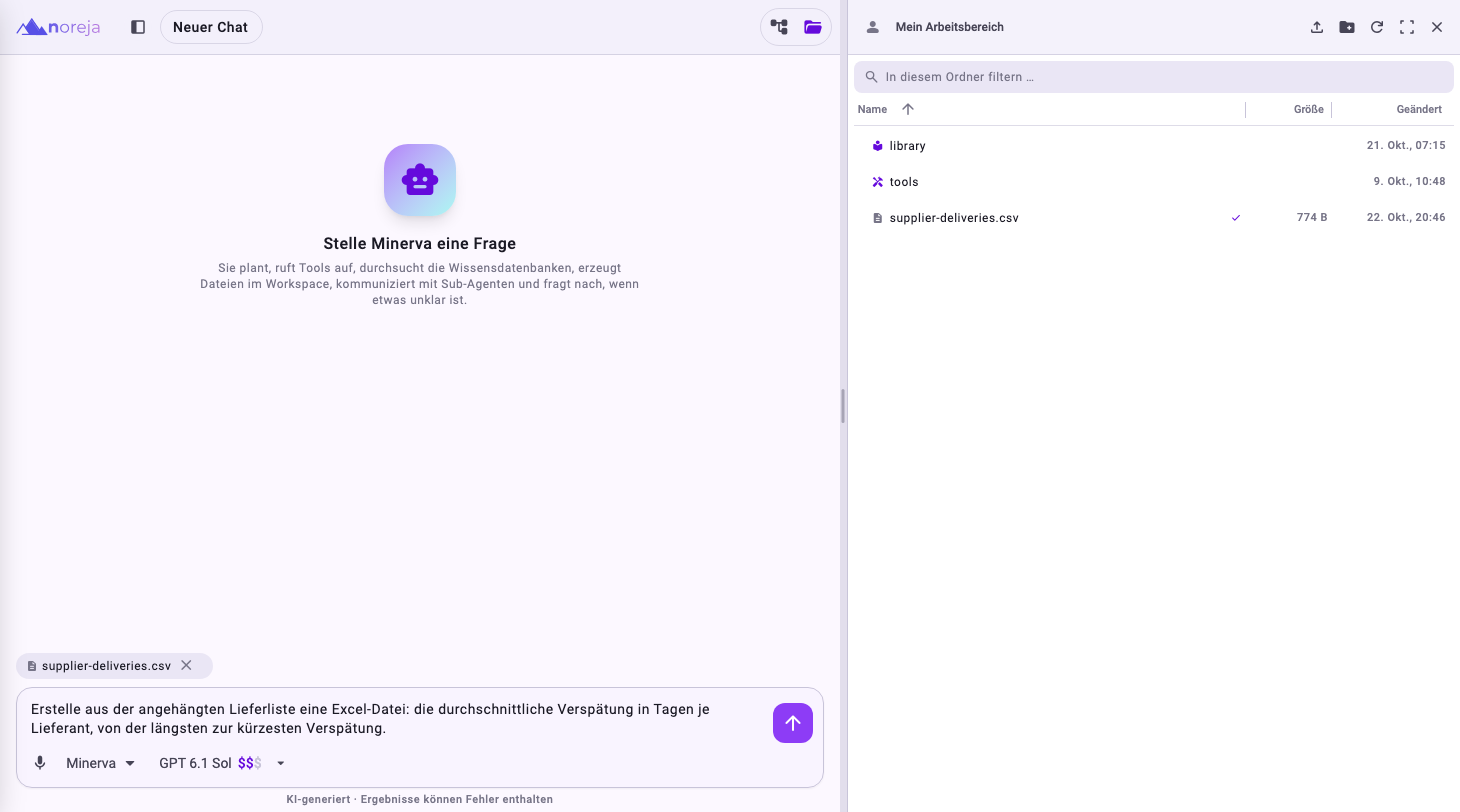Refresh the workspace file list
The width and height of the screenshot is (1460, 812).
(1377, 27)
